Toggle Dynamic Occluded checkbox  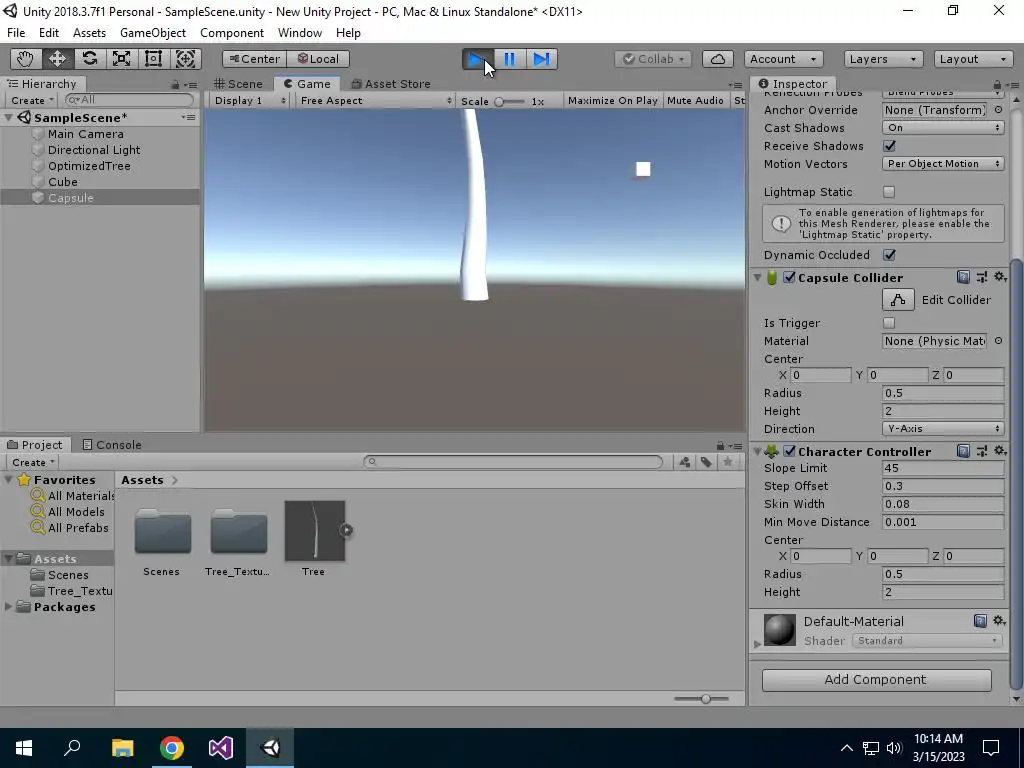click(x=889, y=255)
